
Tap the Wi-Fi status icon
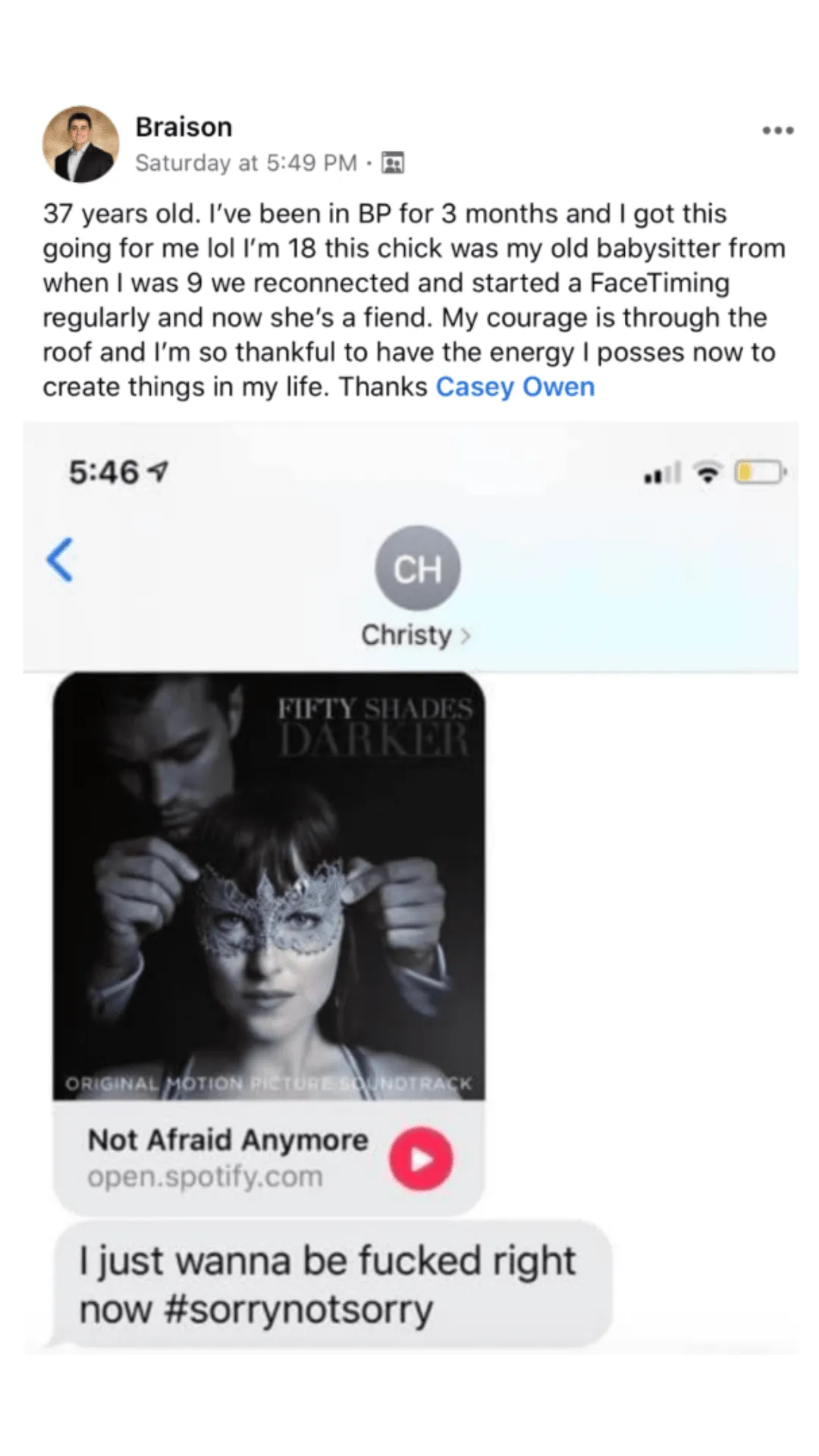(708, 473)
